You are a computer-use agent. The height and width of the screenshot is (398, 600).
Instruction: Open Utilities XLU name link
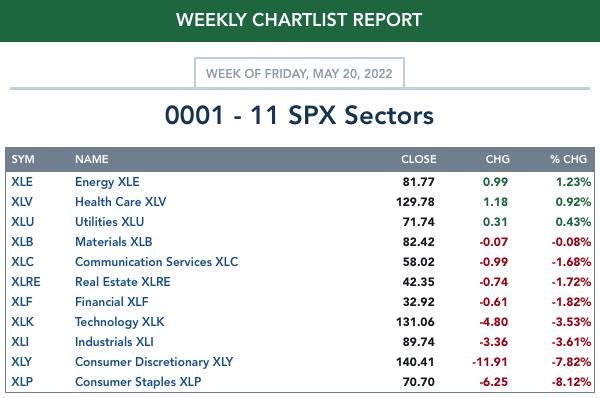tap(109, 222)
